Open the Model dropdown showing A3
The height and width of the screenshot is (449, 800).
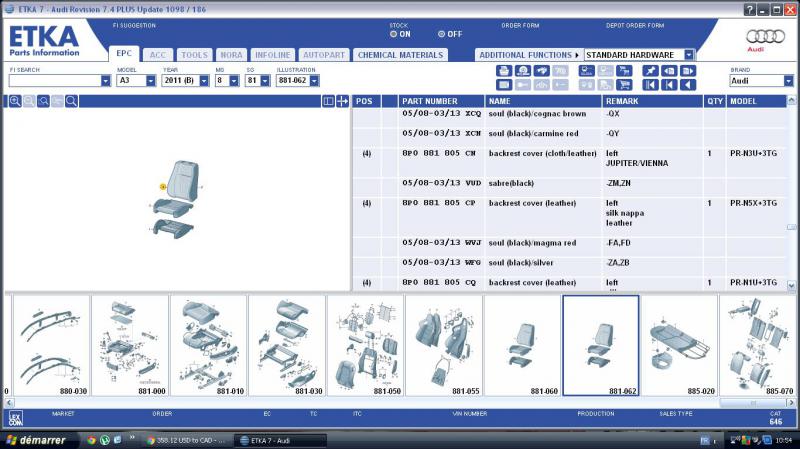(x=151, y=81)
